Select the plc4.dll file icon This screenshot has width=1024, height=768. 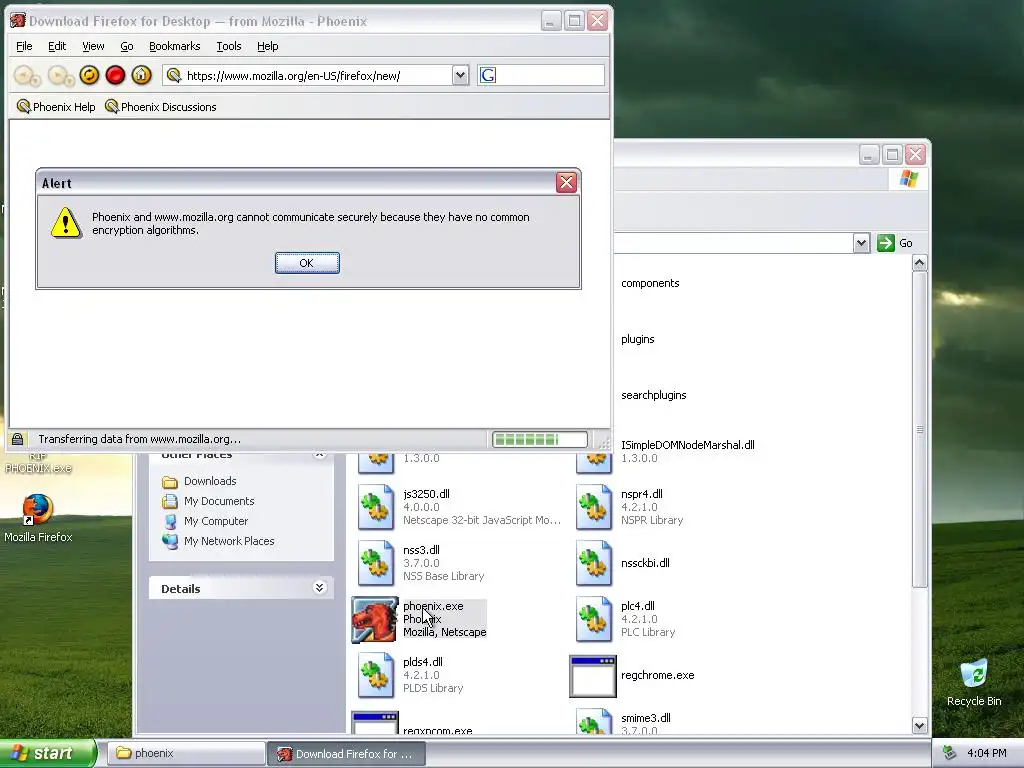point(594,619)
